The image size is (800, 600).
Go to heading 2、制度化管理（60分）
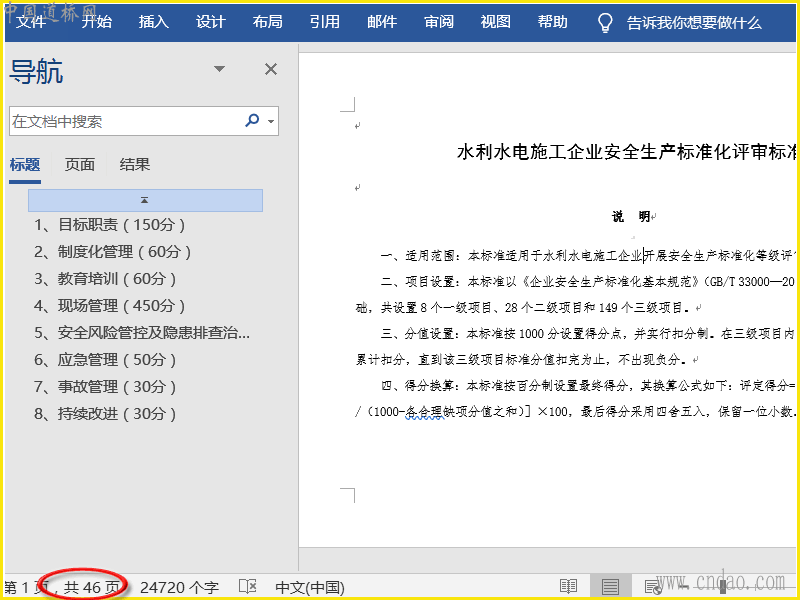(112, 252)
